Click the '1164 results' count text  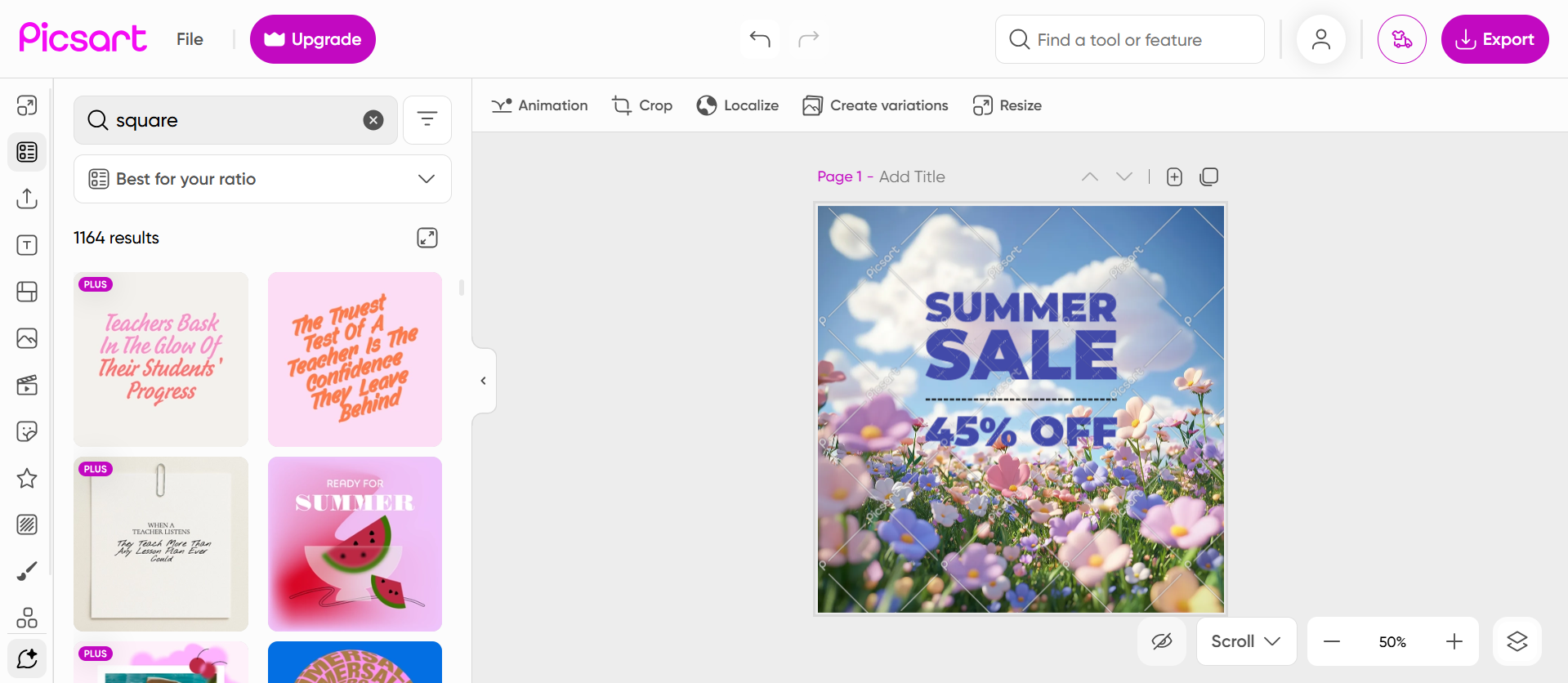[116, 238]
